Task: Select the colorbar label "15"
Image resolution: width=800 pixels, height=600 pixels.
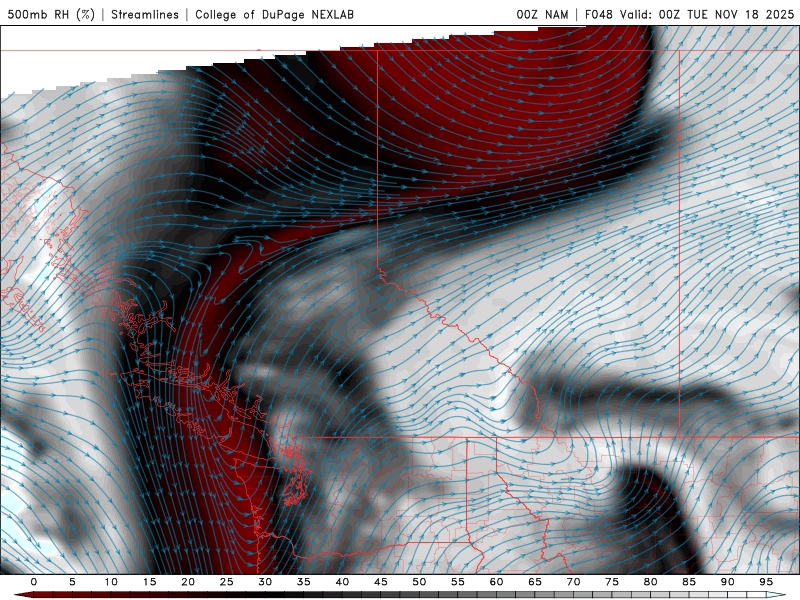Action: coord(149,582)
